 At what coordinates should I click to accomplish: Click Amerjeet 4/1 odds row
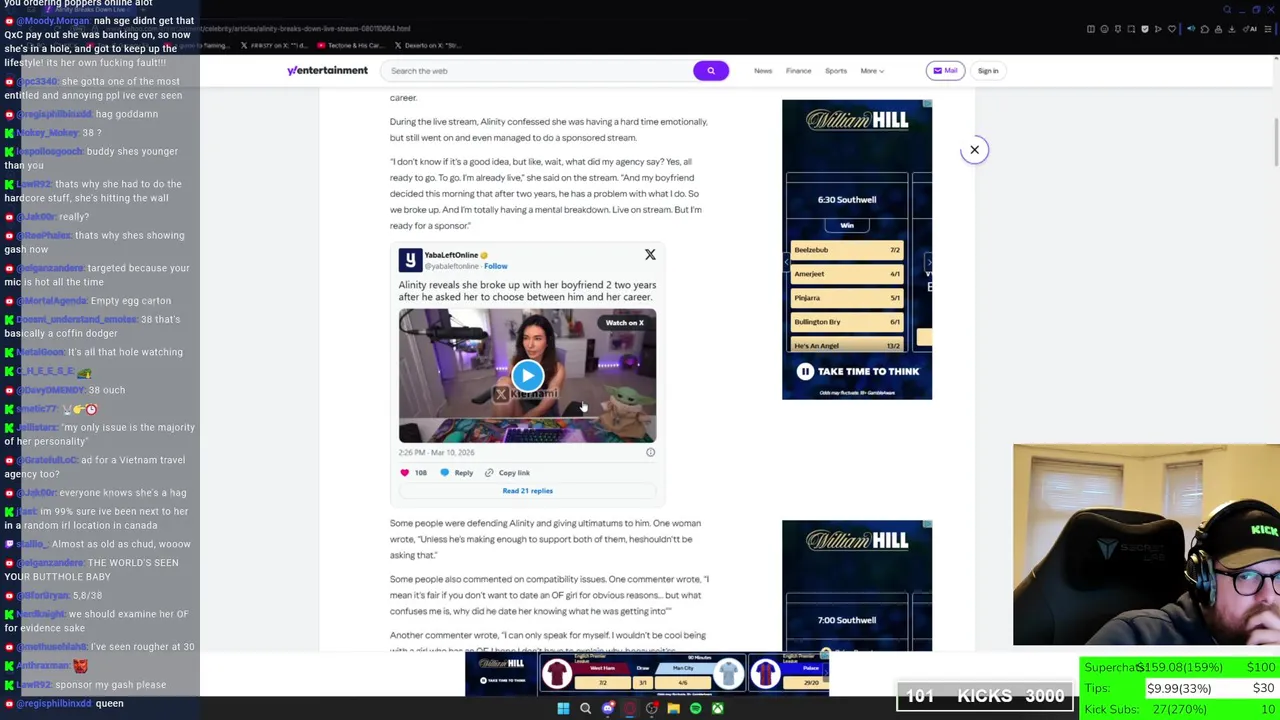[x=847, y=274]
